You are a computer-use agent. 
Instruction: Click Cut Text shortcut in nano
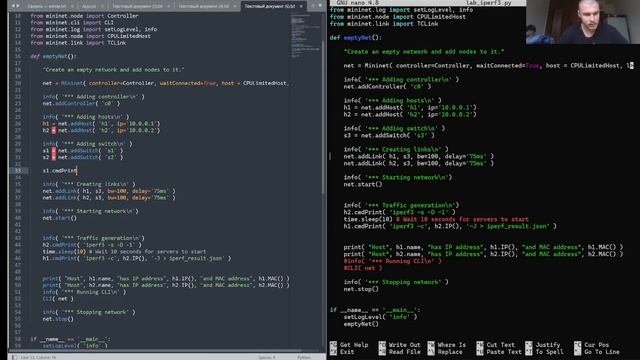coord(496,345)
